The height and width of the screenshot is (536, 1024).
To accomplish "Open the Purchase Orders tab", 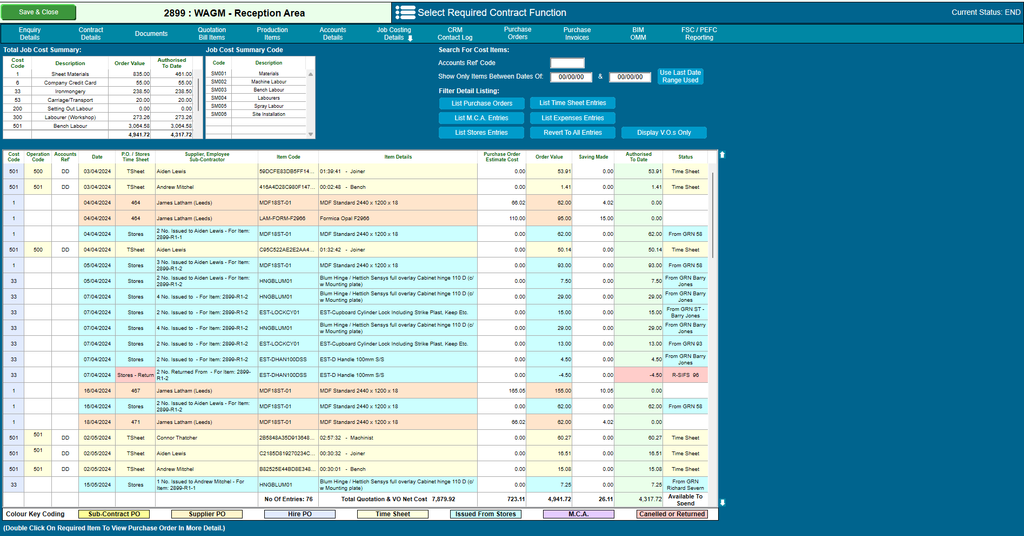I will click(x=517, y=33).
